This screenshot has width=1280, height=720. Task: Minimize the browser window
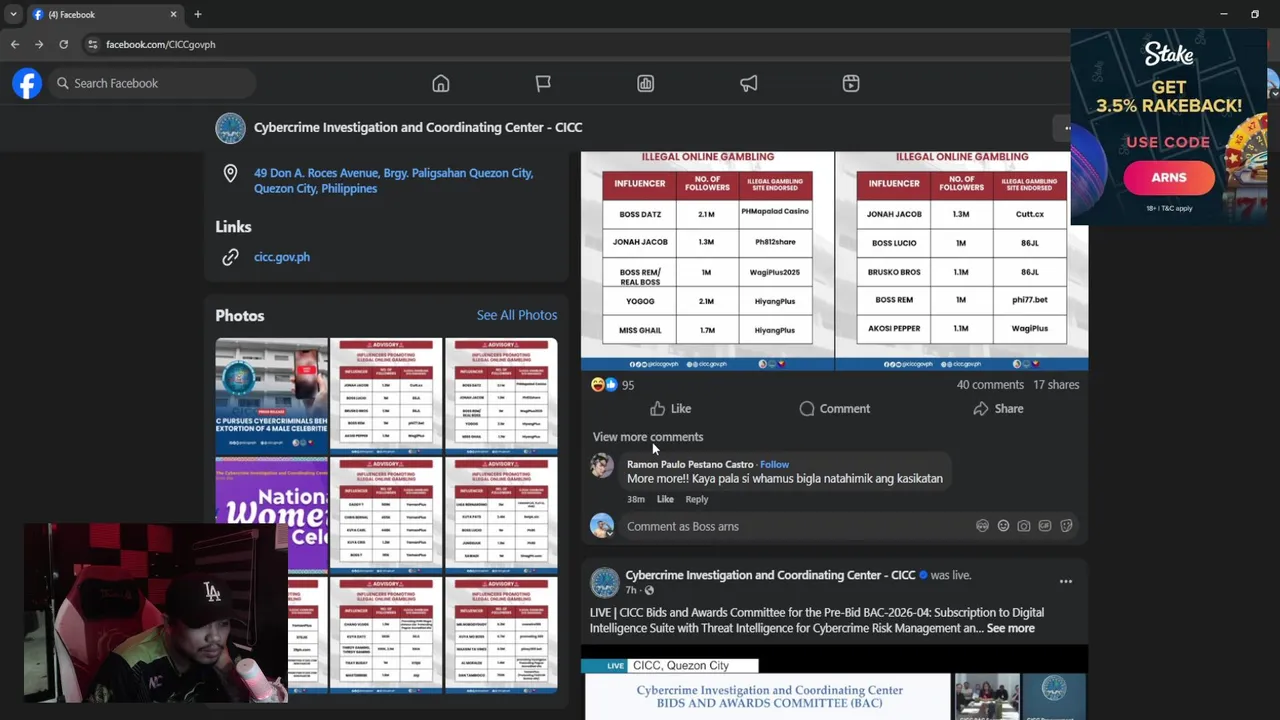(1223, 14)
